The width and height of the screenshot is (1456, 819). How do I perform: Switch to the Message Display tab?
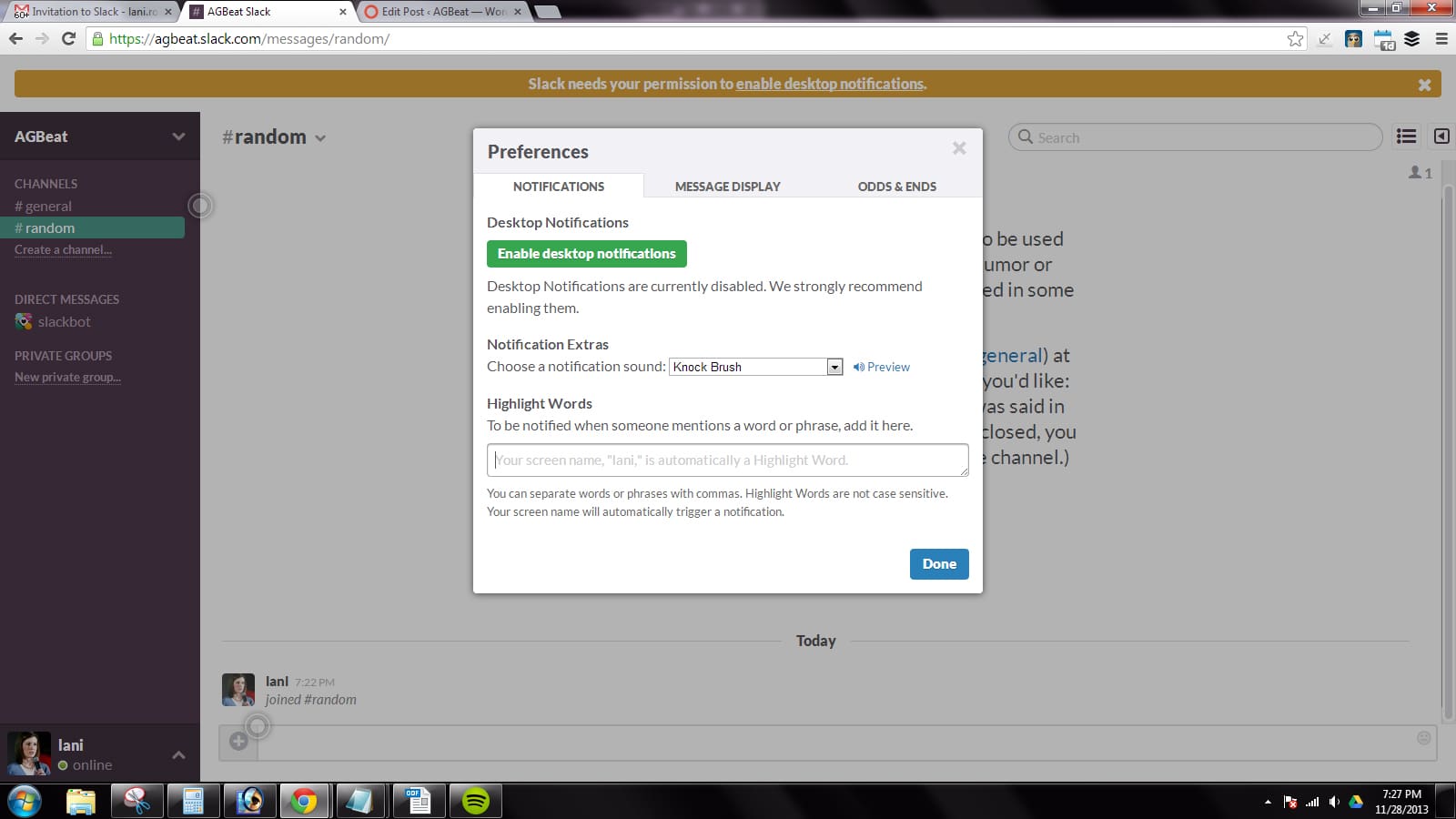(727, 187)
